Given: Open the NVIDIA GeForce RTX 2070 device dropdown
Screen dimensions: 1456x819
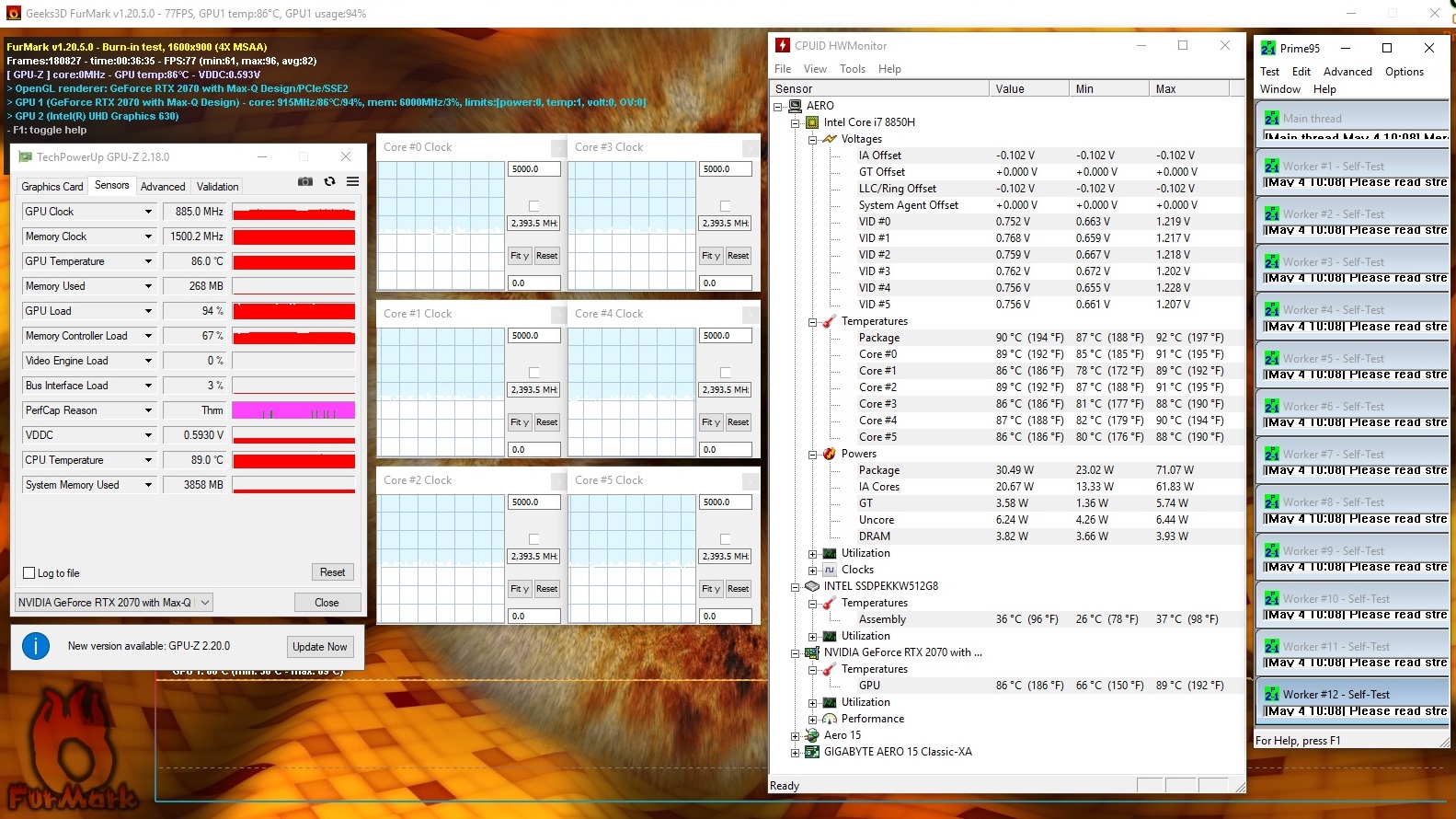Looking at the screenshot, I should [205, 603].
